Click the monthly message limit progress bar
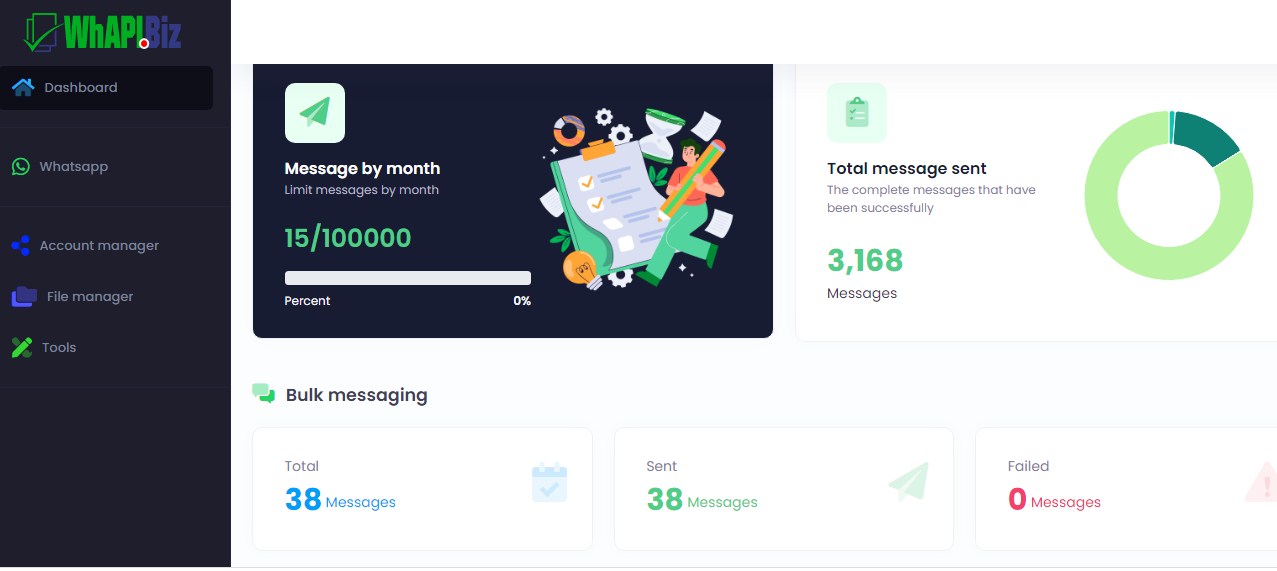Viewport: 1277px width, 571px height. pyautogui.click(x=408, y=278)
